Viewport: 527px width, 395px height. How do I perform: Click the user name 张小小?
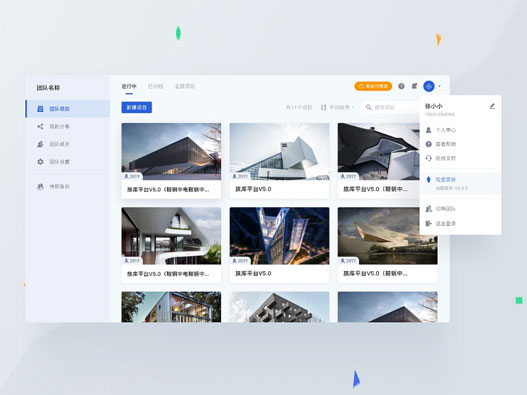(x=434, y=106)
